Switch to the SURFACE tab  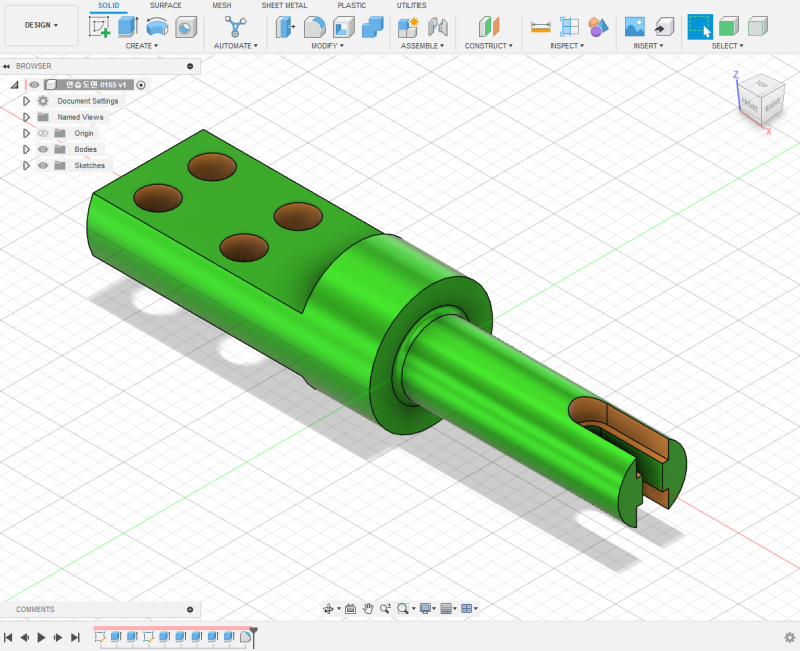[165, 6]
